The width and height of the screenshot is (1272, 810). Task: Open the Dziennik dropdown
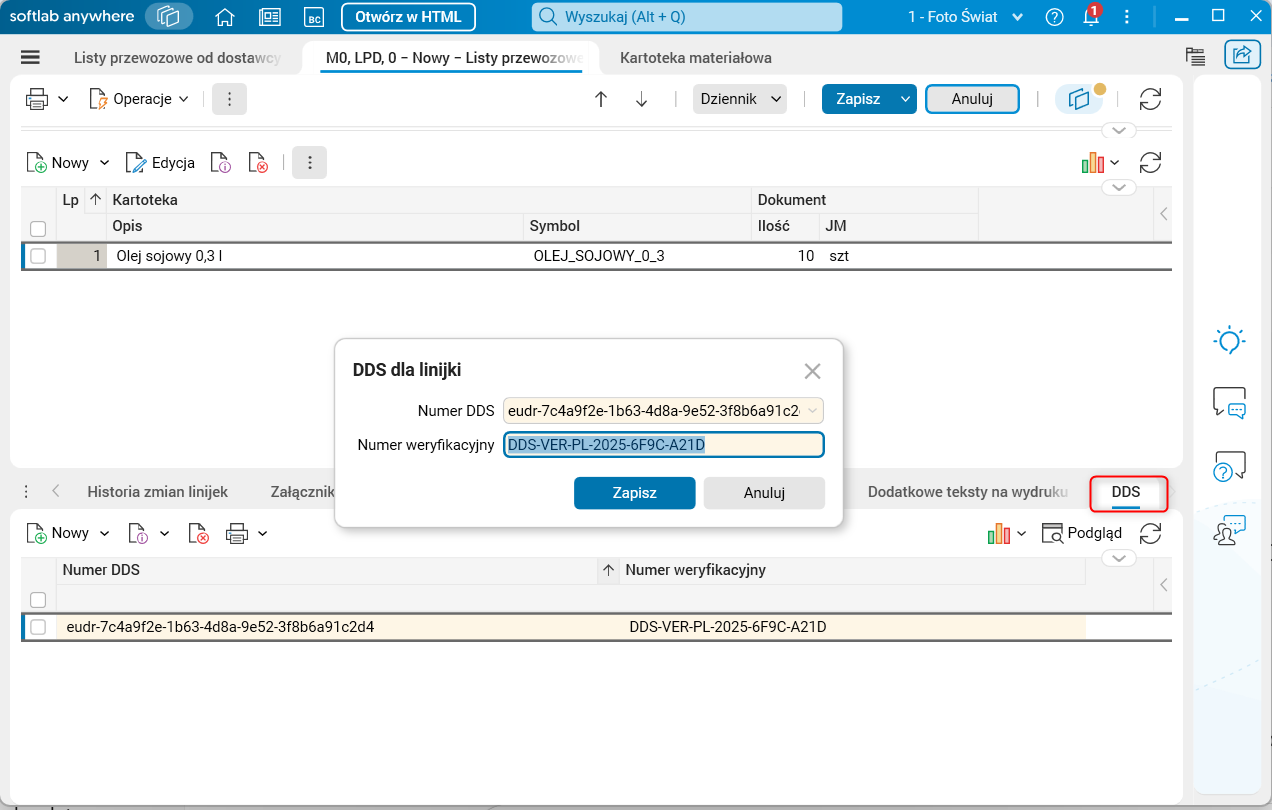pyautogui.click(x=740, y=99)
